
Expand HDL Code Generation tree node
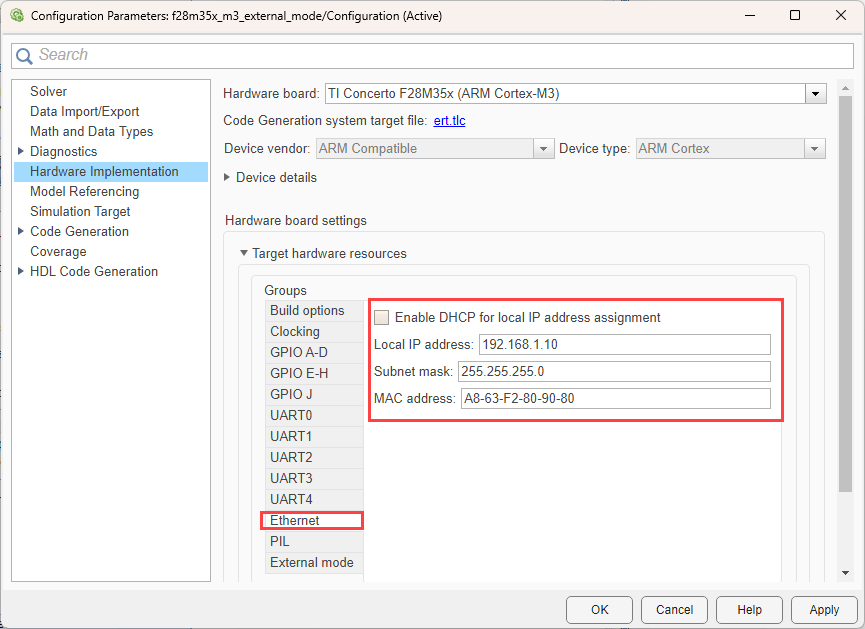21,272
